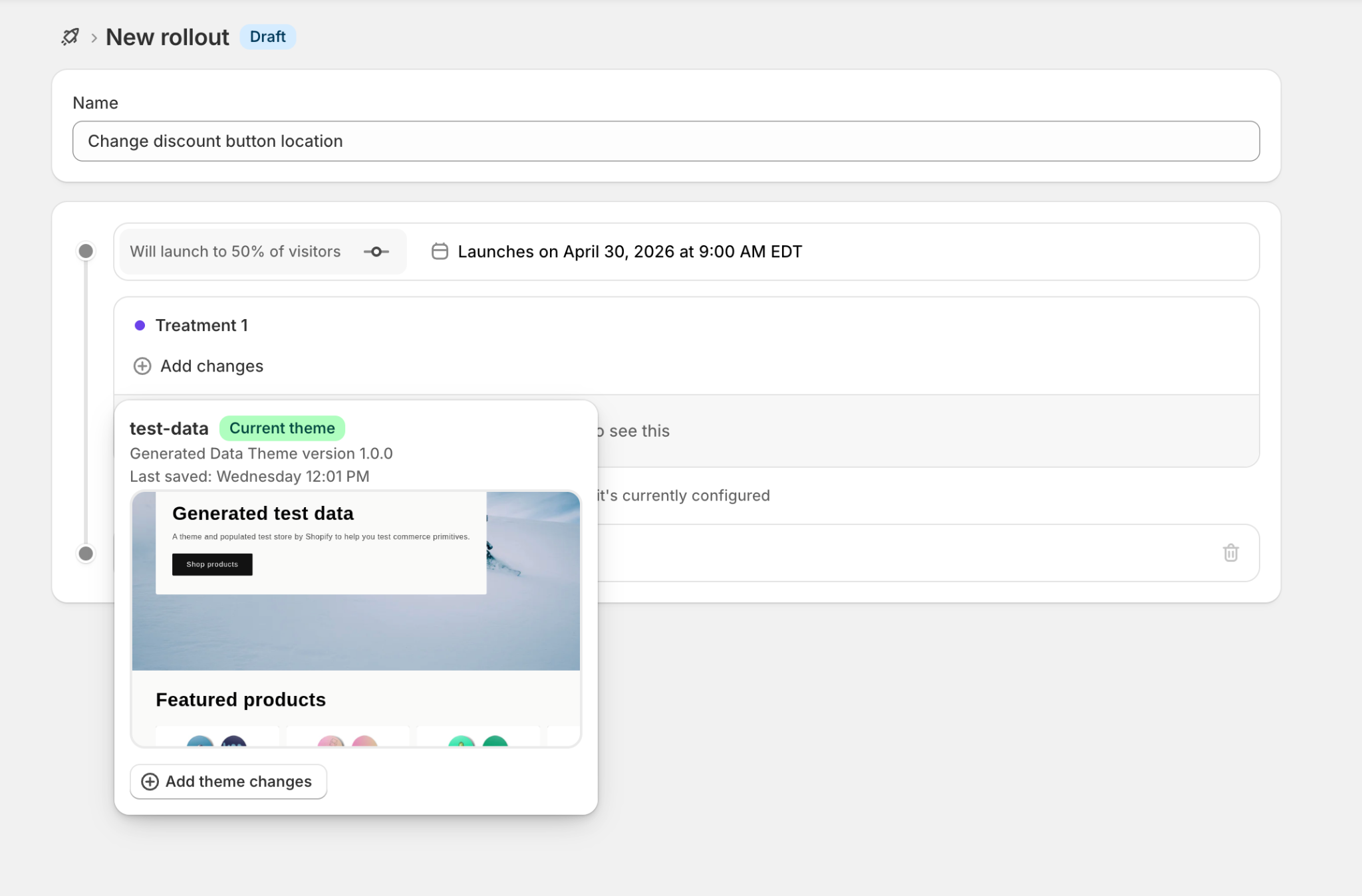Click the 'Add theme changes' button
Screen dimensions: 1362x896
point(228,782)
